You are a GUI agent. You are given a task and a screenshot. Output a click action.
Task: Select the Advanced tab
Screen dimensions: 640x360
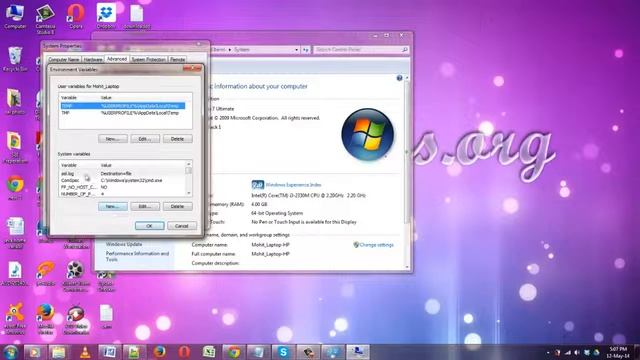(x=117, y=59)
